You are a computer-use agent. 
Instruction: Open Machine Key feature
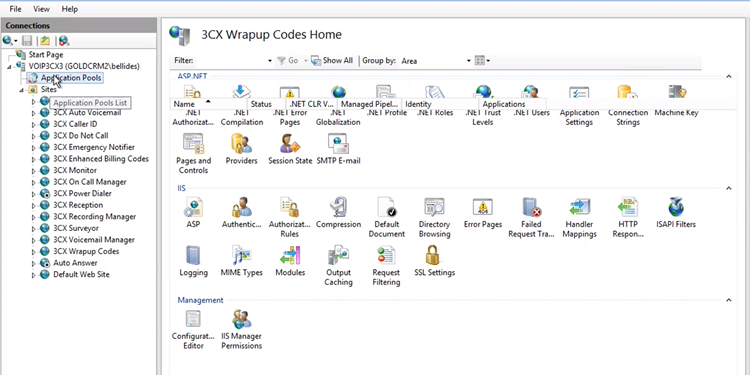676,101
